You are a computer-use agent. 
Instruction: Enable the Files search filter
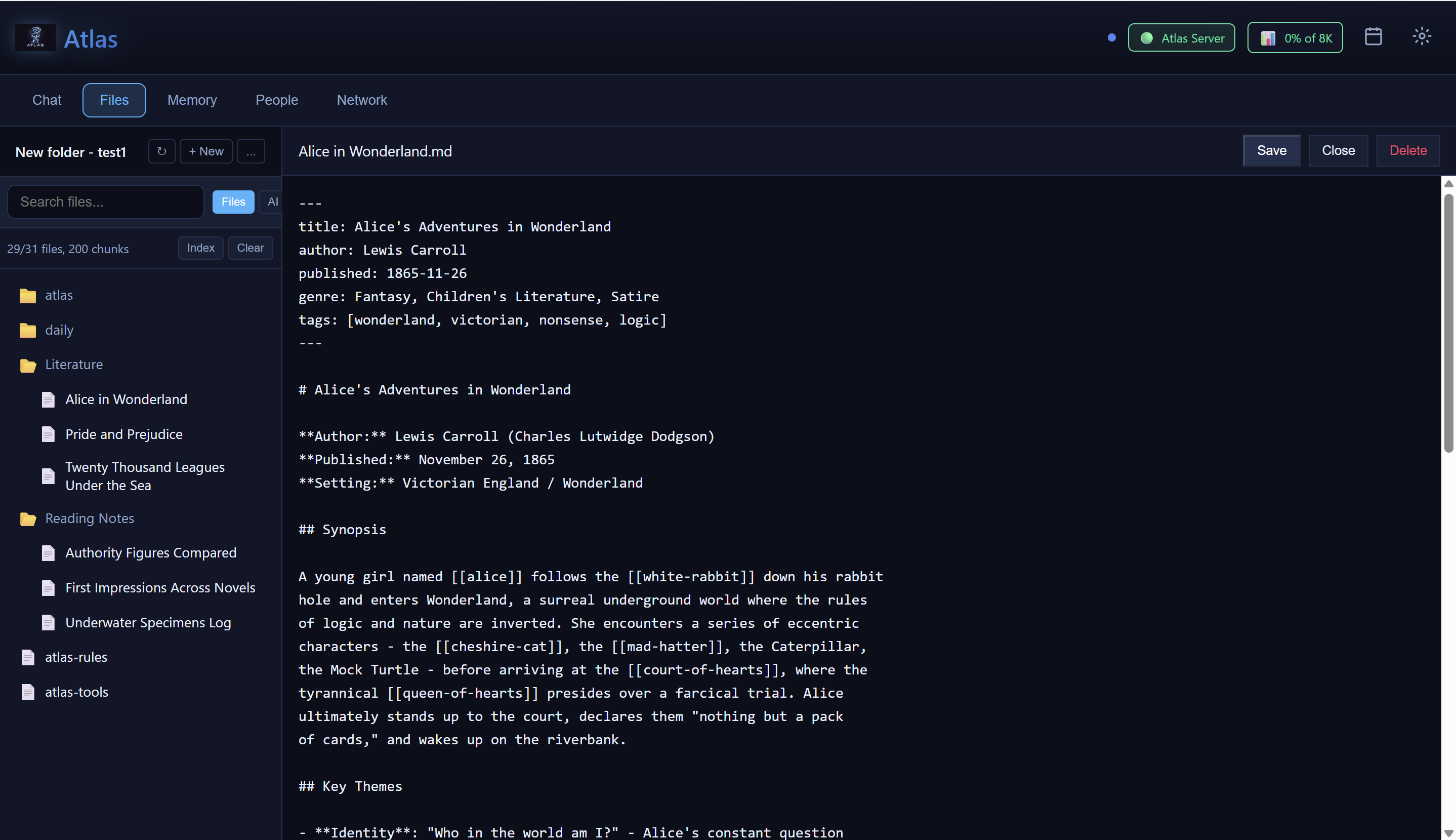click(x=233, y=202)
